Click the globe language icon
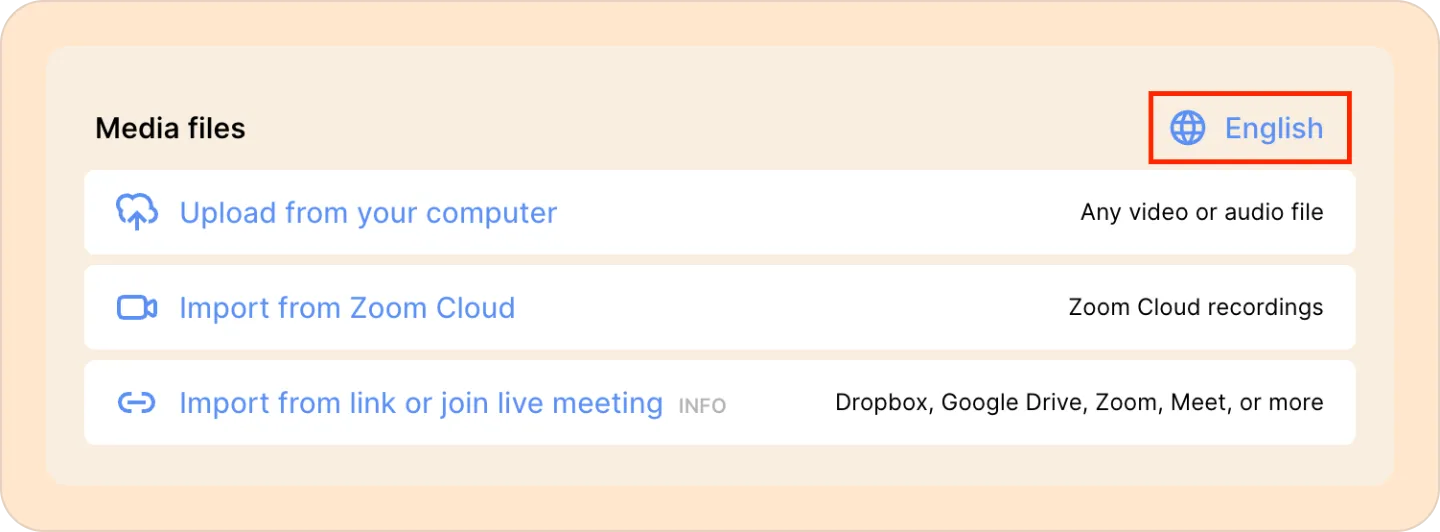This screenshot has width=1440, height=532. [x=1188, y=128]
